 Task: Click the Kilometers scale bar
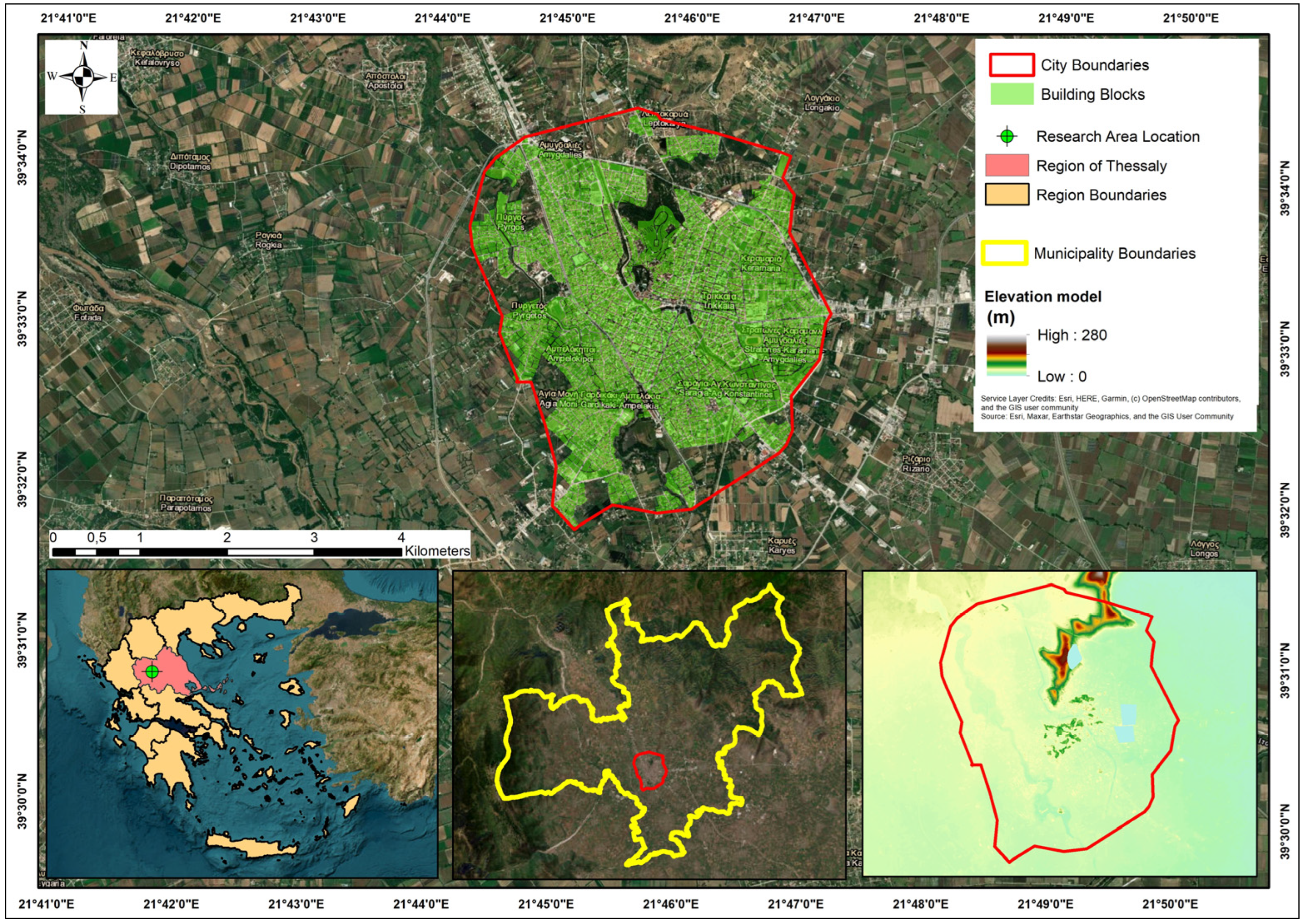click(x=228, y=551)
